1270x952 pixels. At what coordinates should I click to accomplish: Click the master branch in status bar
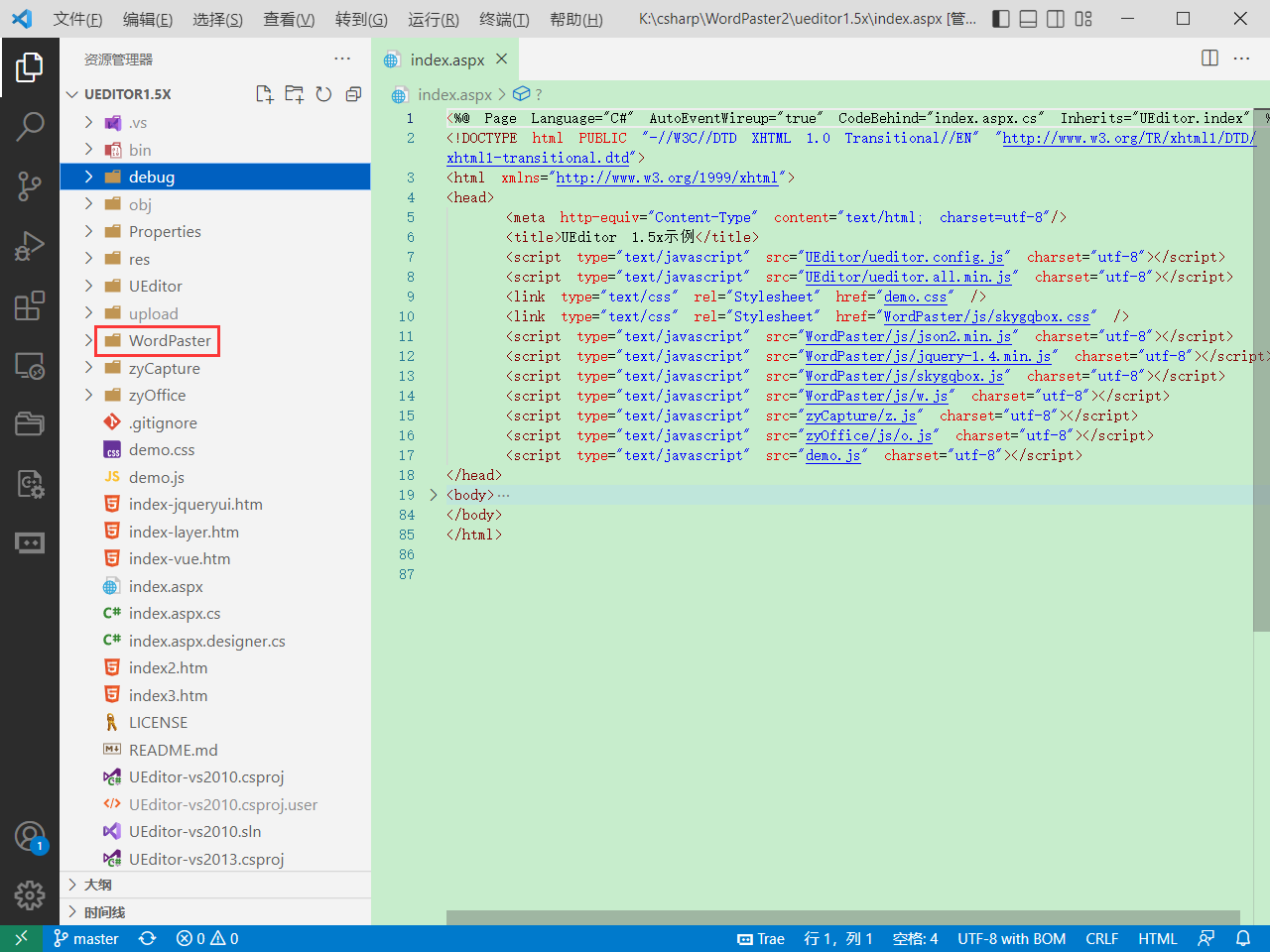tap(86, 938)
